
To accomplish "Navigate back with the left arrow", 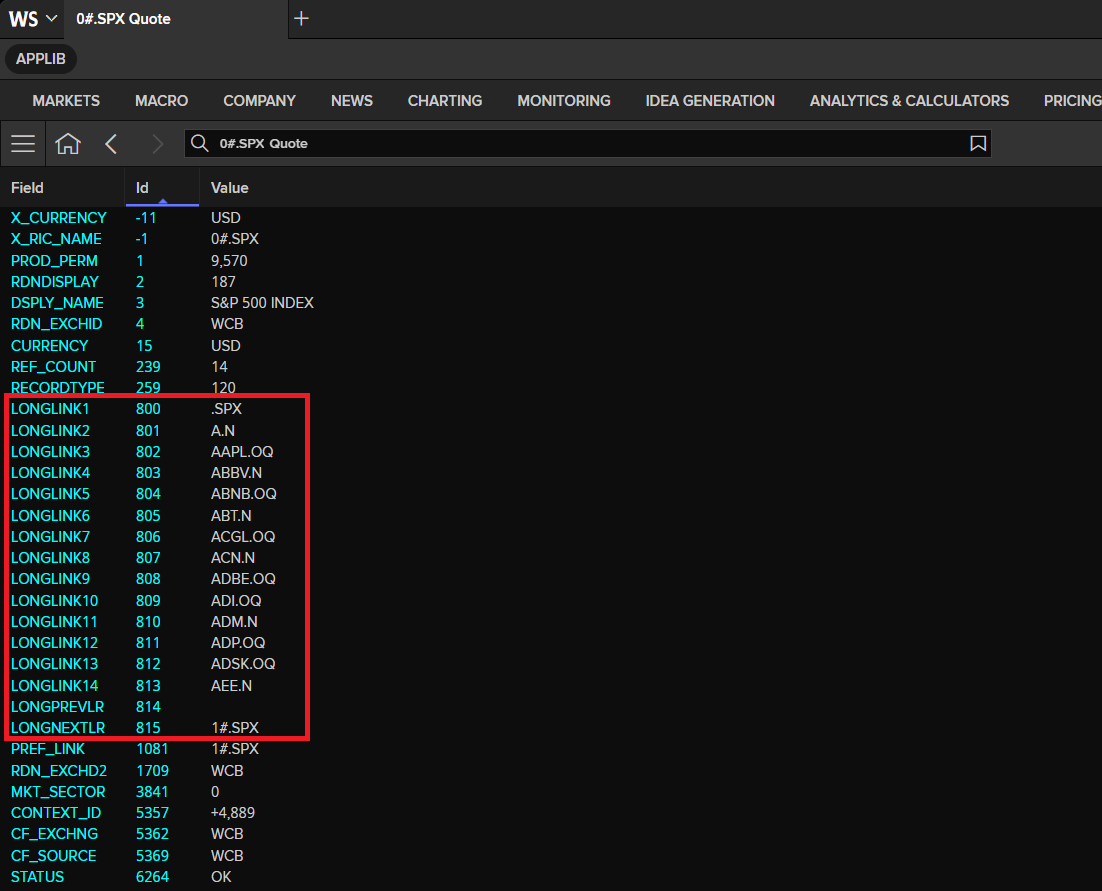I will [x=111, y=143].
